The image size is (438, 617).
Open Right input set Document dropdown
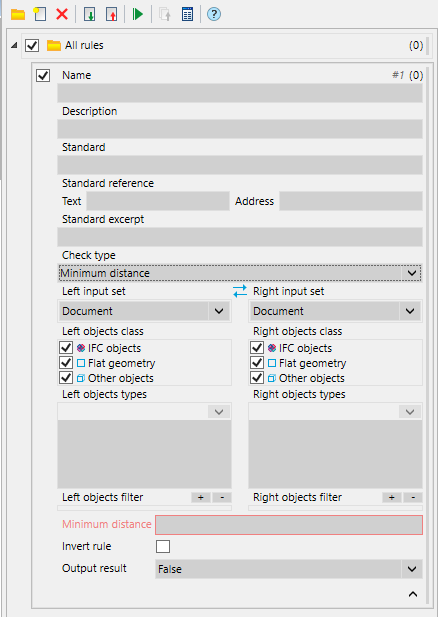335,311
